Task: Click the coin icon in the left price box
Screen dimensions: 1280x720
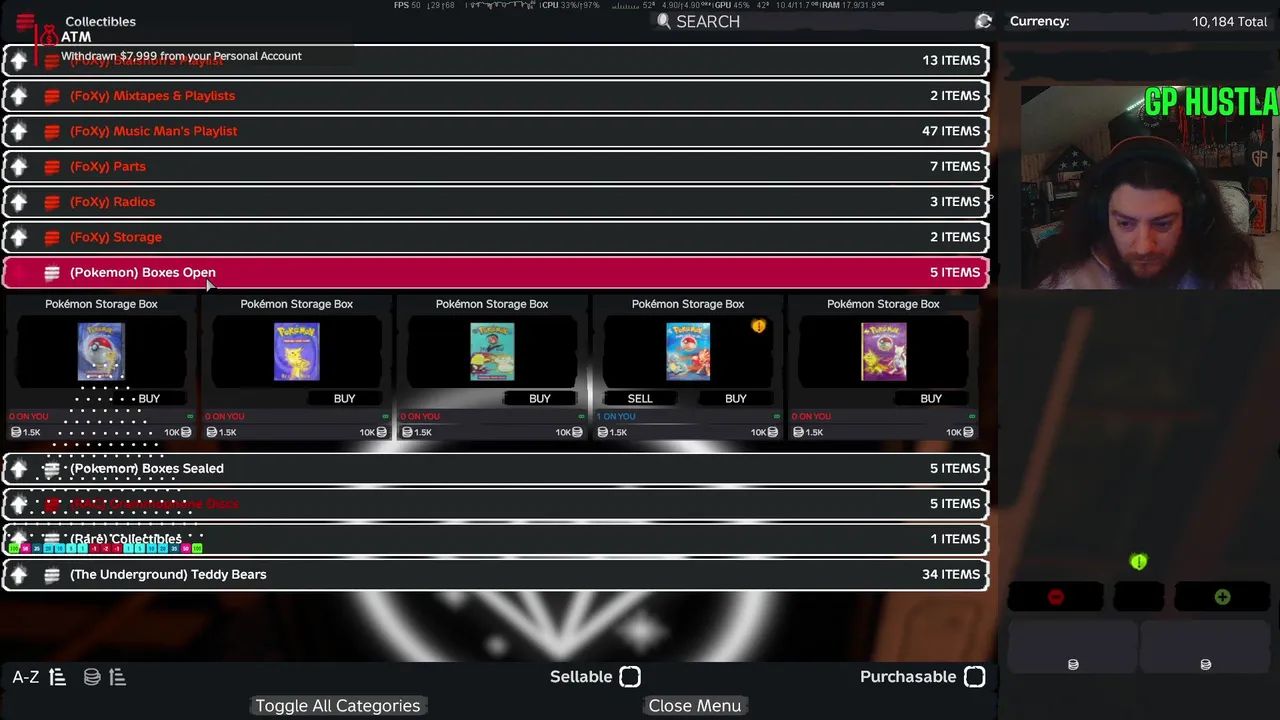Action: 1073,665
